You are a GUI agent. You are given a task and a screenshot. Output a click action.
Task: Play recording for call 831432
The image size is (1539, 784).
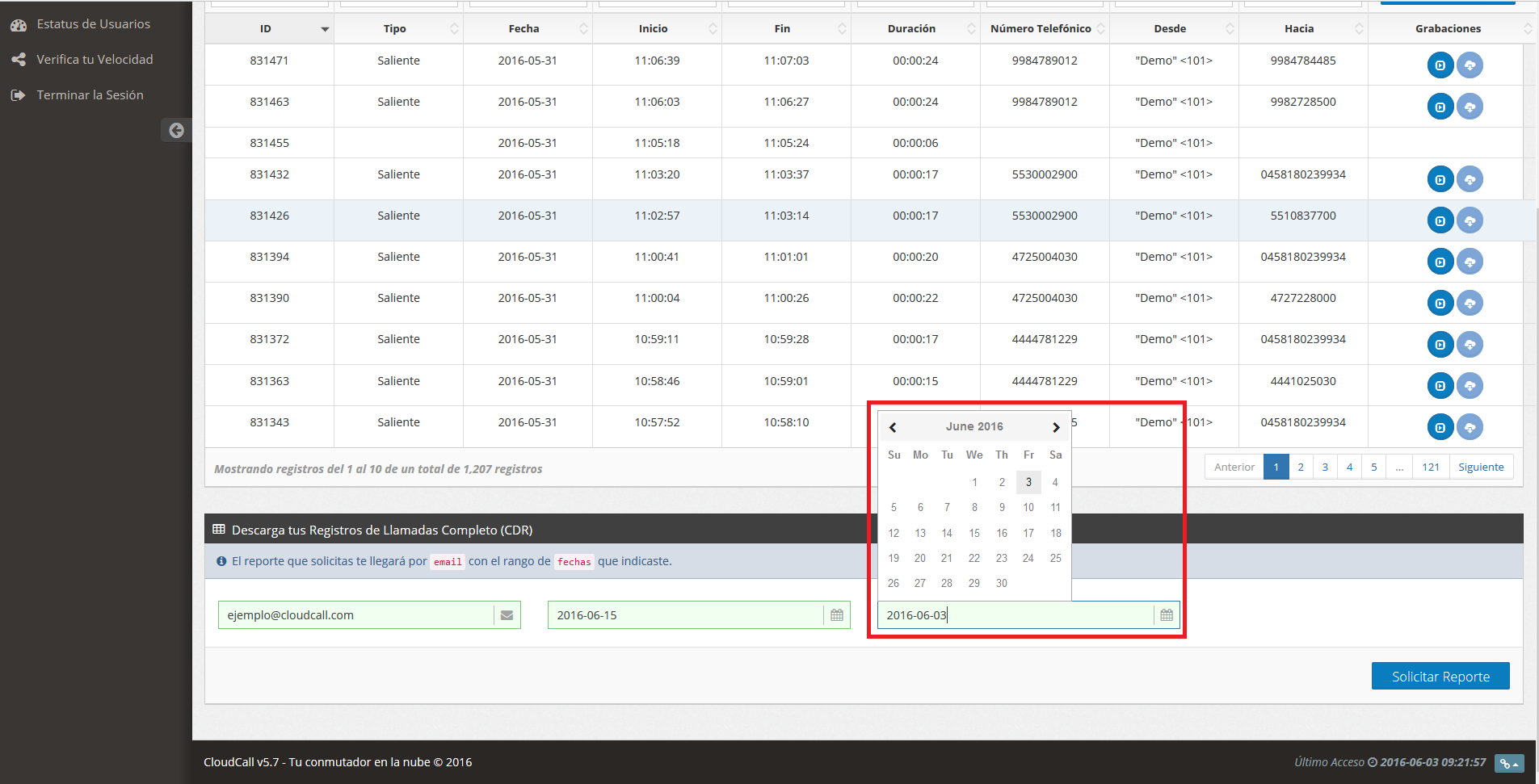click(1440, 179)
